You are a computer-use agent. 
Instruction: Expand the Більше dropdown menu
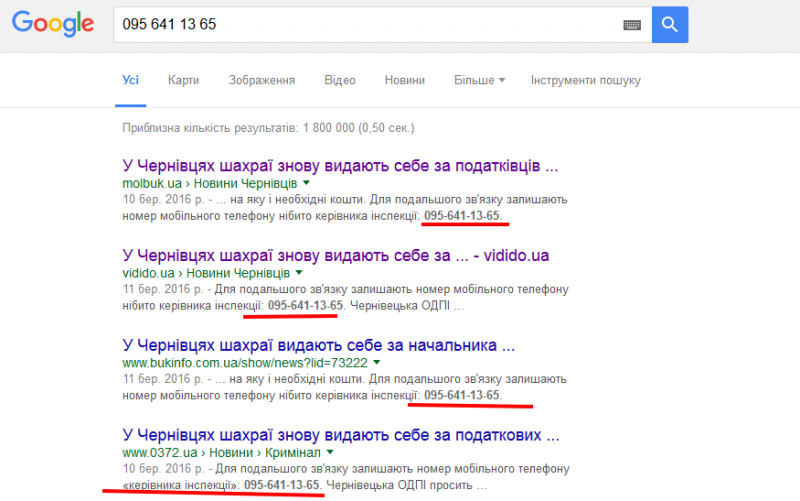(480, 81)
